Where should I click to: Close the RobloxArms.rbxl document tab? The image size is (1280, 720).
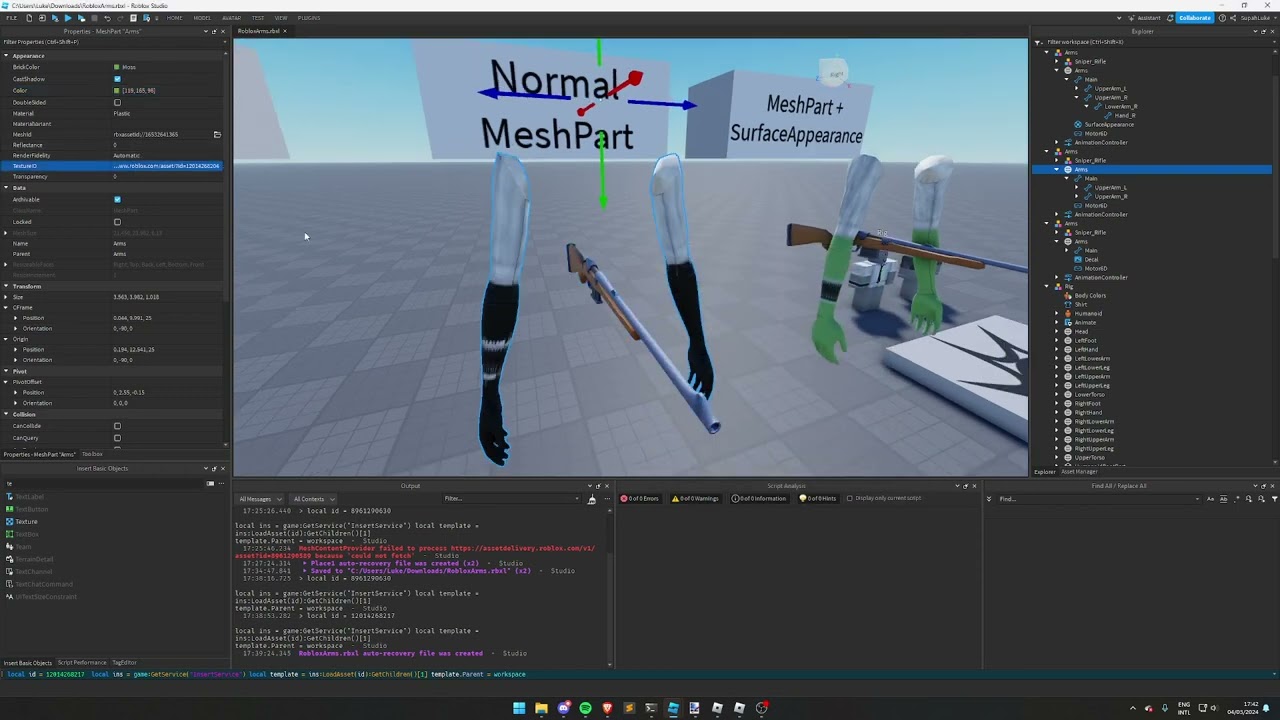(285, 31)
